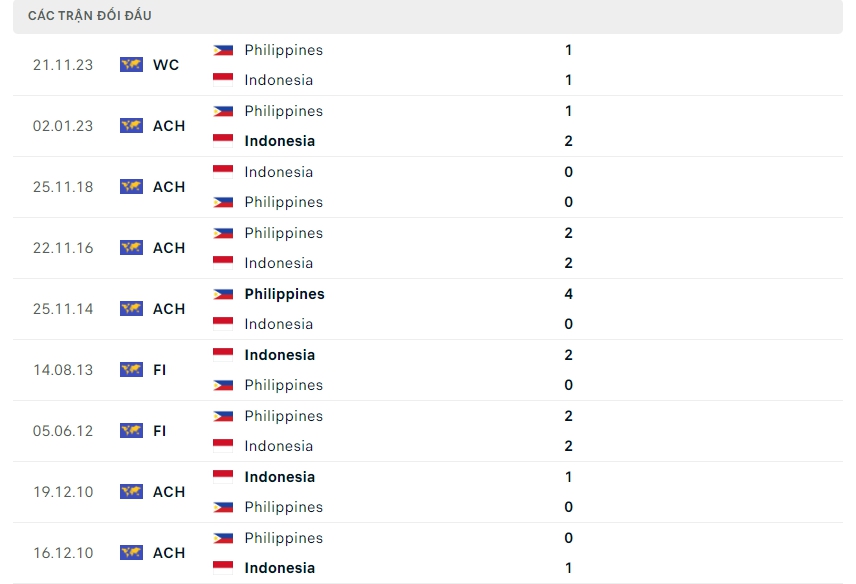Click the 16.12.10 match date
The image size is (856, 584).
pos(63,553)
